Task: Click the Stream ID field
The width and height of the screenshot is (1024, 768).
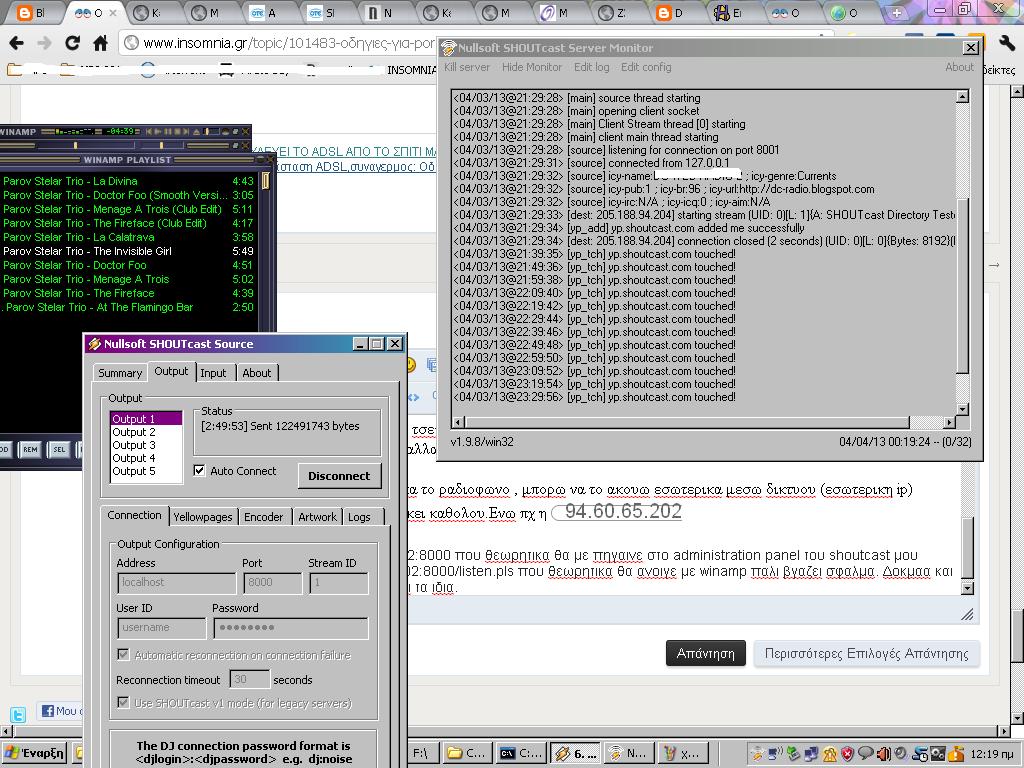Action: pos(339,583)
